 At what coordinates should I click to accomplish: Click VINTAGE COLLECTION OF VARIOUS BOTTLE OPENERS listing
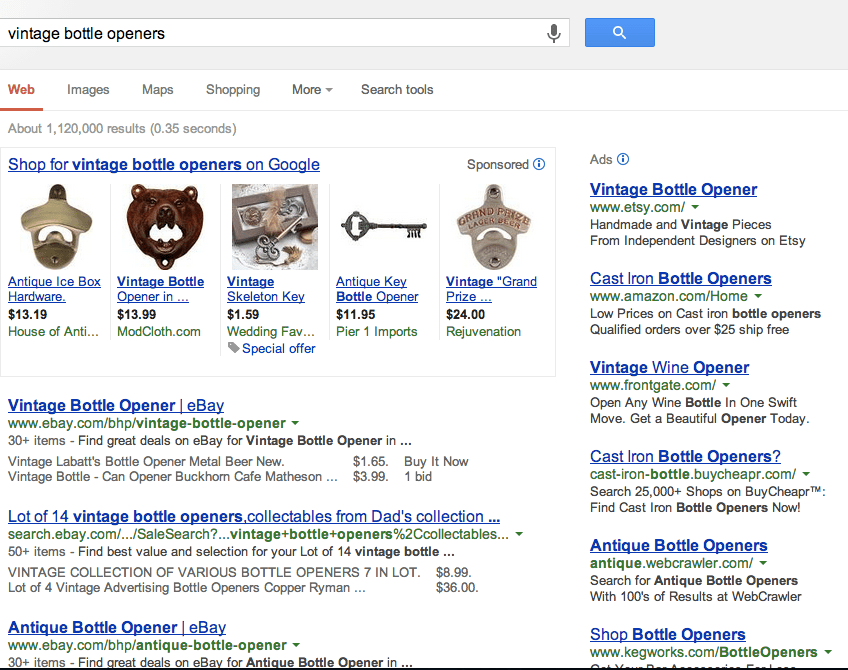point(214,572)
